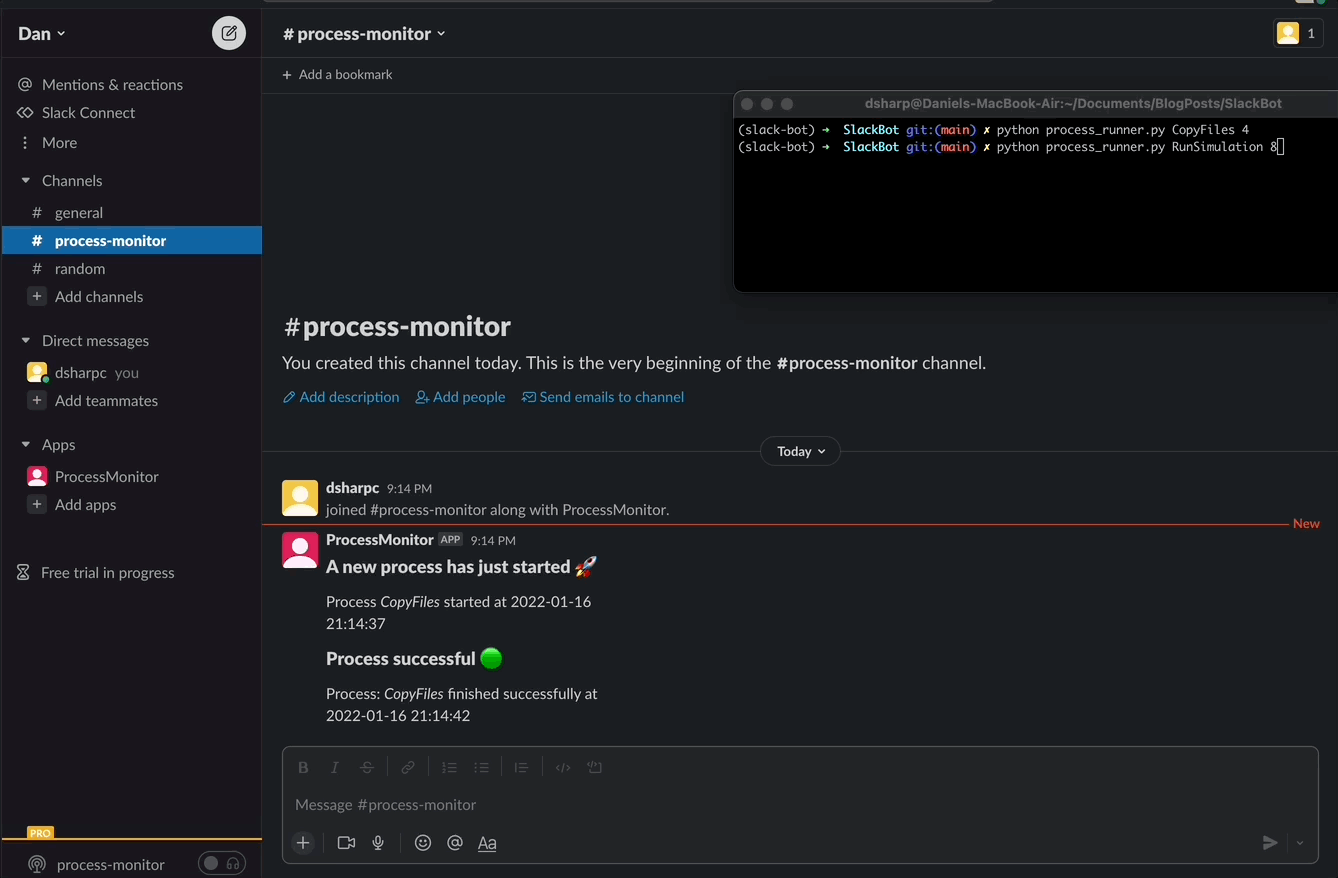Click the PRO badge at sidebar bottom

(x=40, y=833)
